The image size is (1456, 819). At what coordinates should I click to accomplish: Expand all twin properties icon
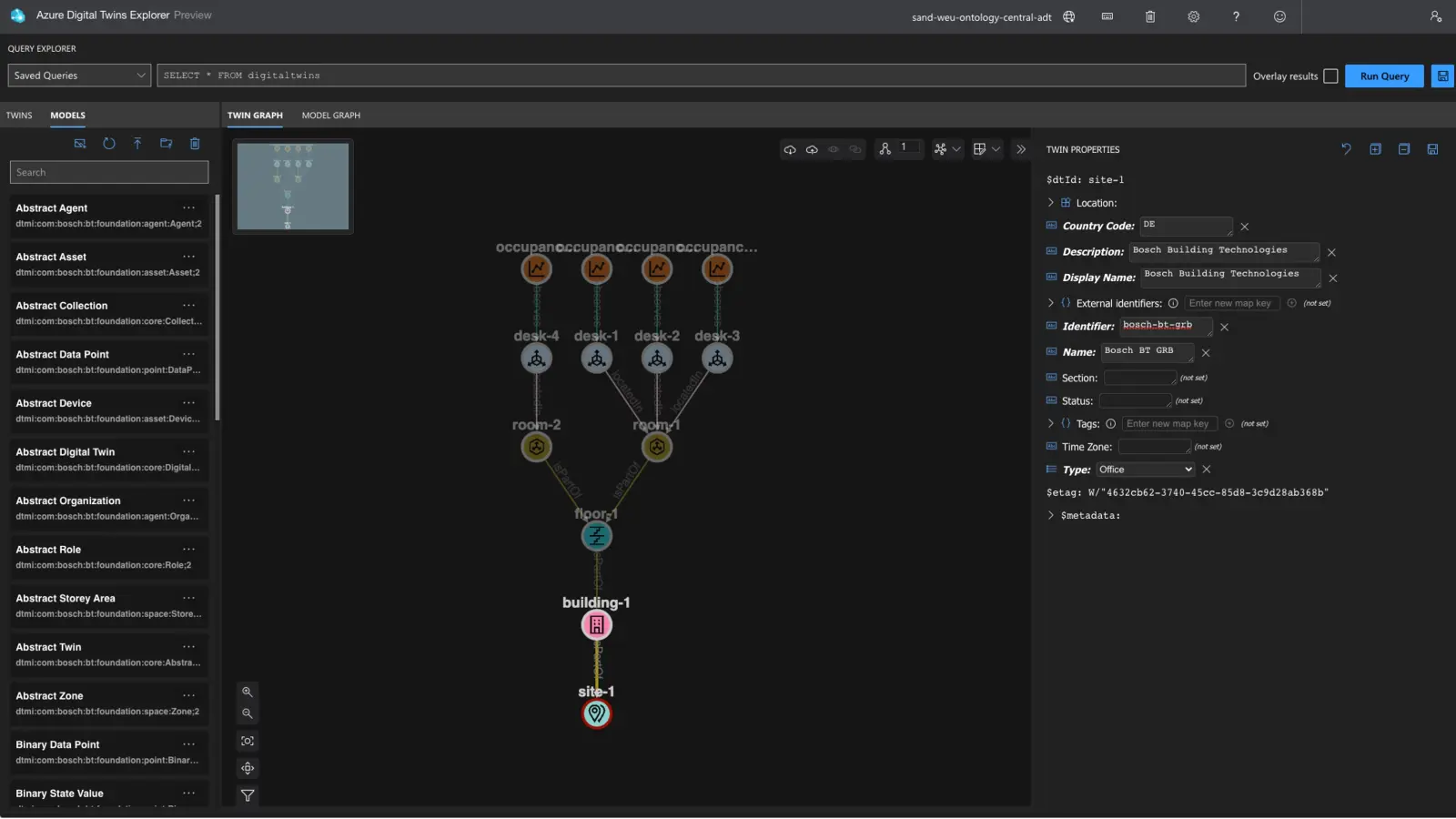(1375, 149)
